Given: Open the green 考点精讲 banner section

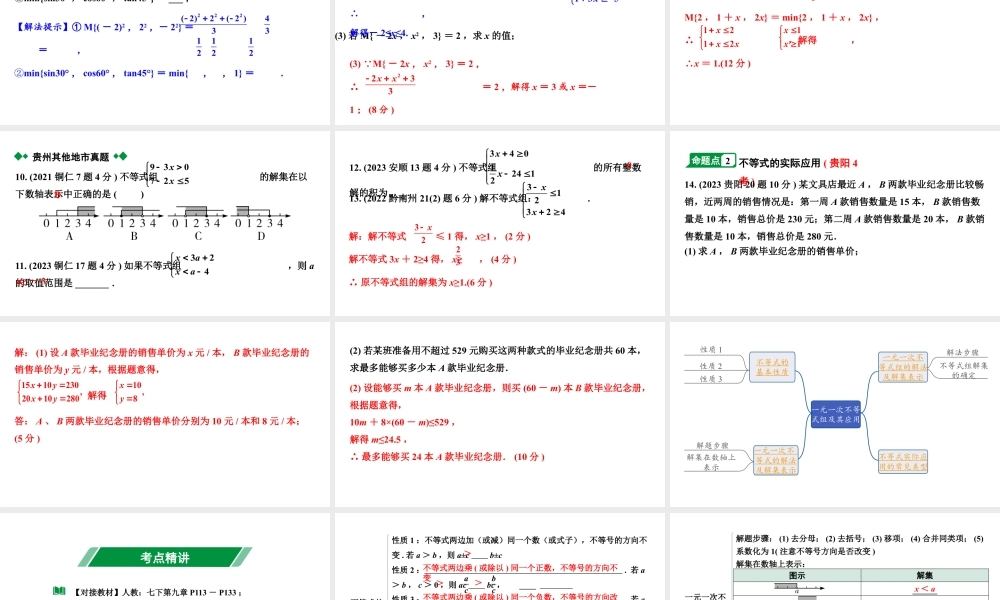Looking at the screenshot, I should point(165,557).
